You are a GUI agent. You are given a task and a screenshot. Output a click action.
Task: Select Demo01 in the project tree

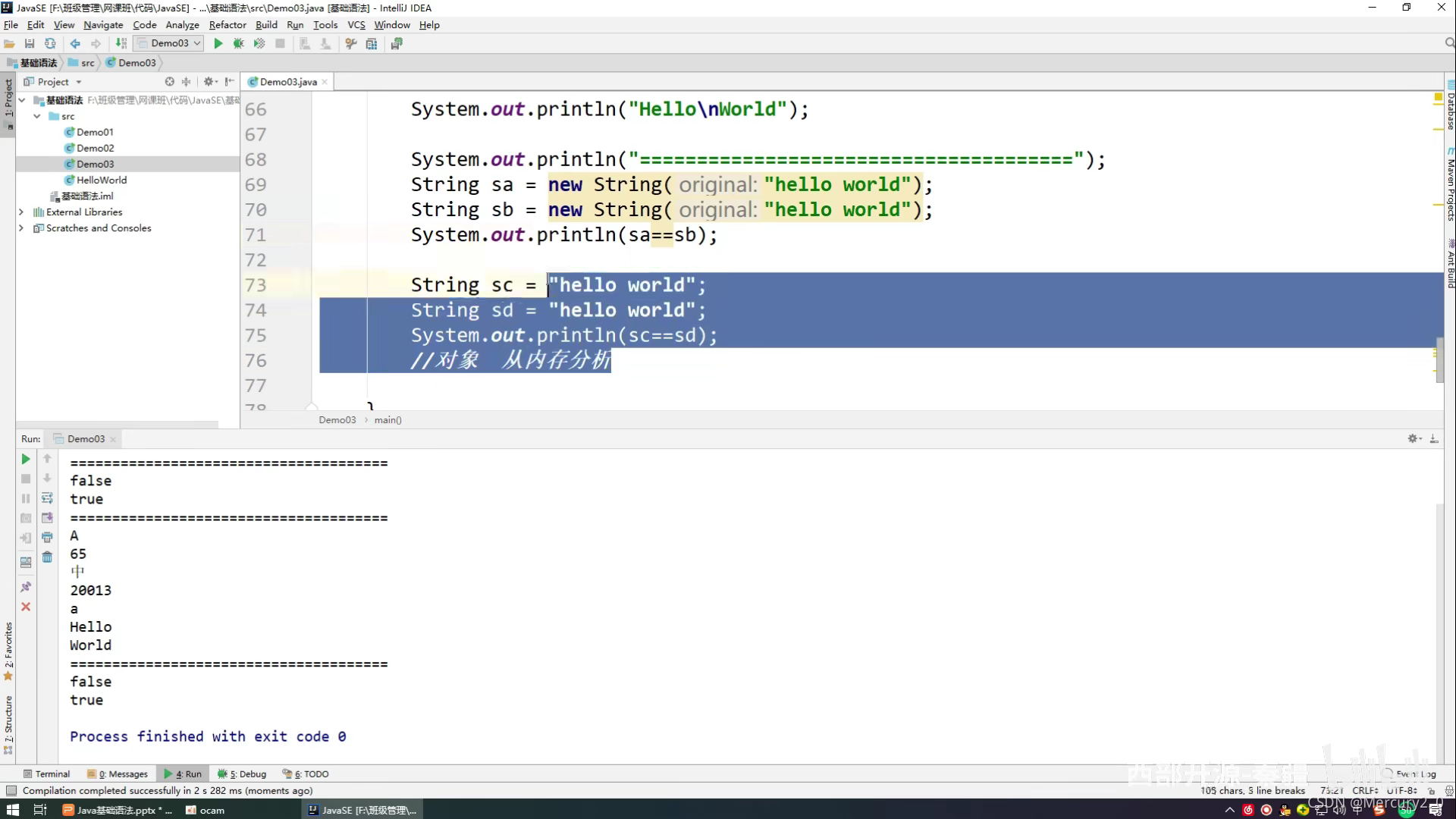pos(95,132)
